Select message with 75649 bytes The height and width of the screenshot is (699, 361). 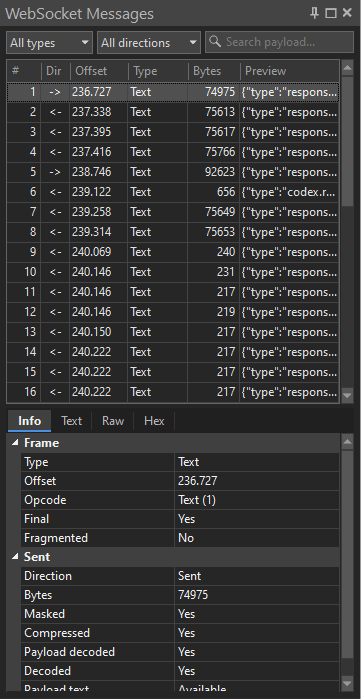(x=173, y=212)
